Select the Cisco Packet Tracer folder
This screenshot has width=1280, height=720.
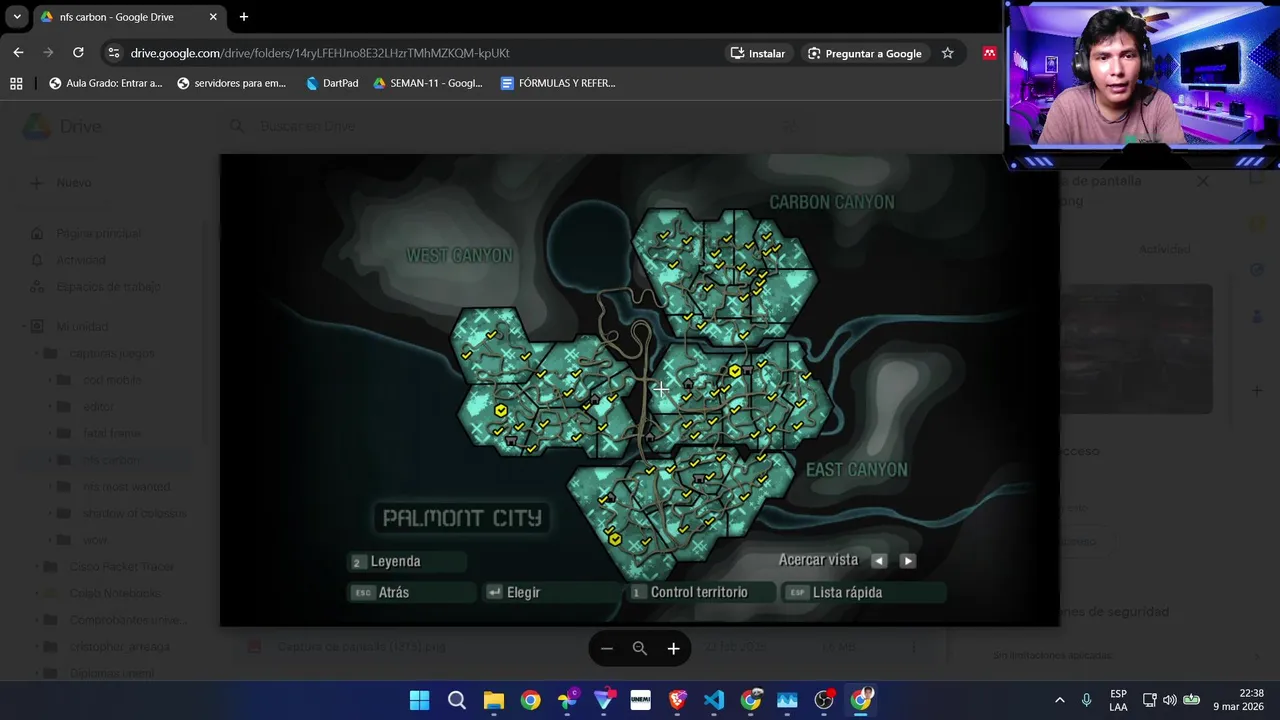click(x=121, y=566)
